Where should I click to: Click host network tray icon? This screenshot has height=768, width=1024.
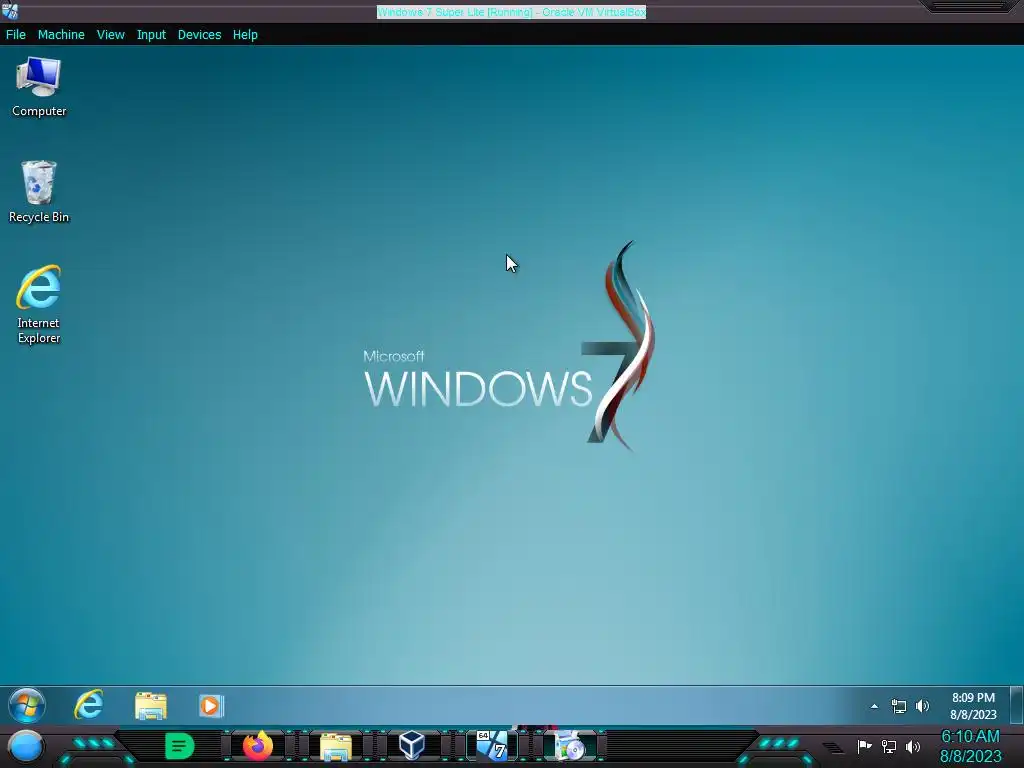pyautogui.click(x=889, y=746)
